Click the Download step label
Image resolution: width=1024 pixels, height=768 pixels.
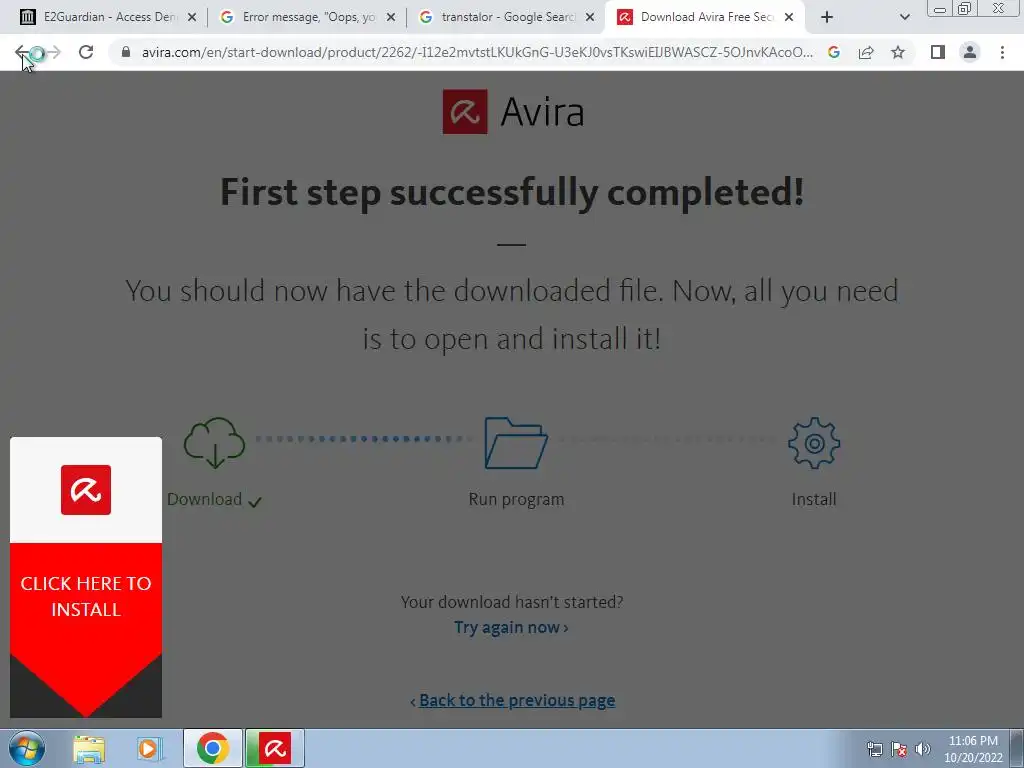(204, 500)
